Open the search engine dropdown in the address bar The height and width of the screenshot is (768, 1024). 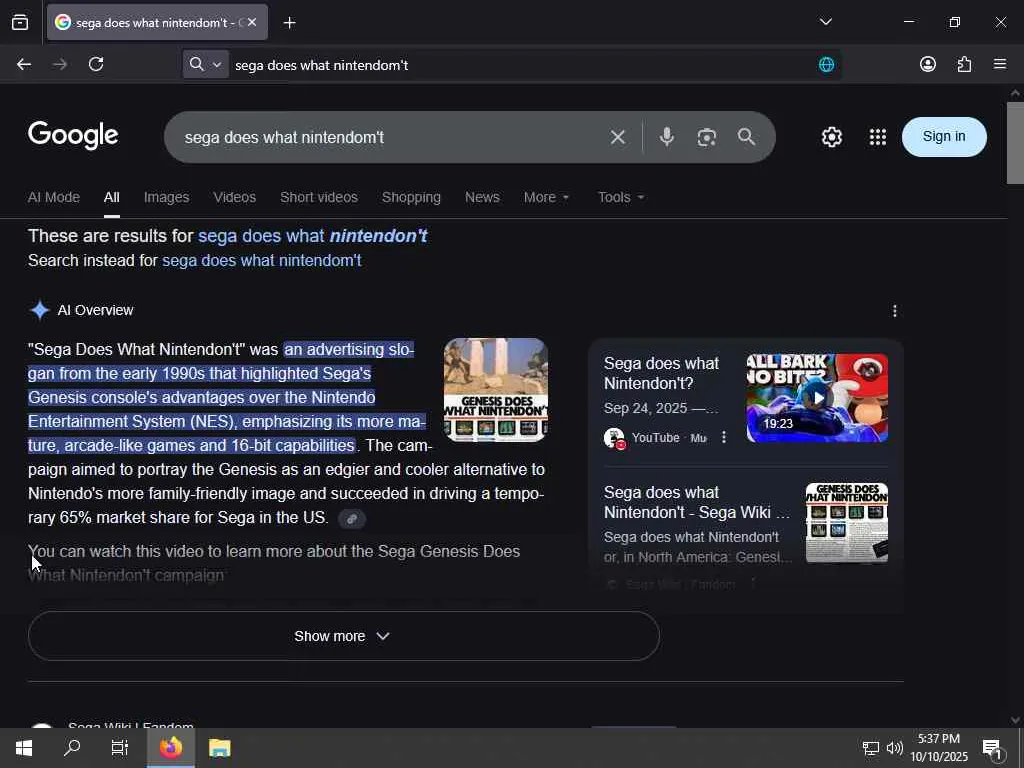click(206, 64)
